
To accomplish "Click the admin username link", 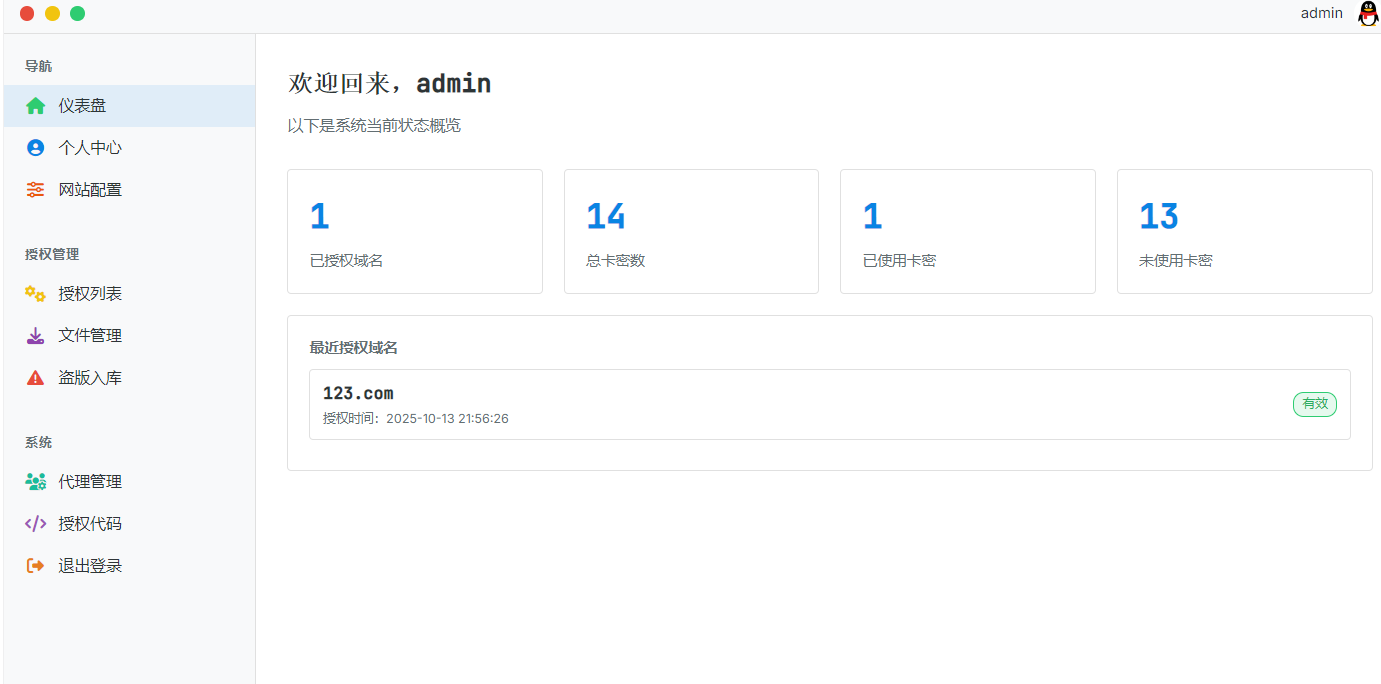I will click(1321, 13).
